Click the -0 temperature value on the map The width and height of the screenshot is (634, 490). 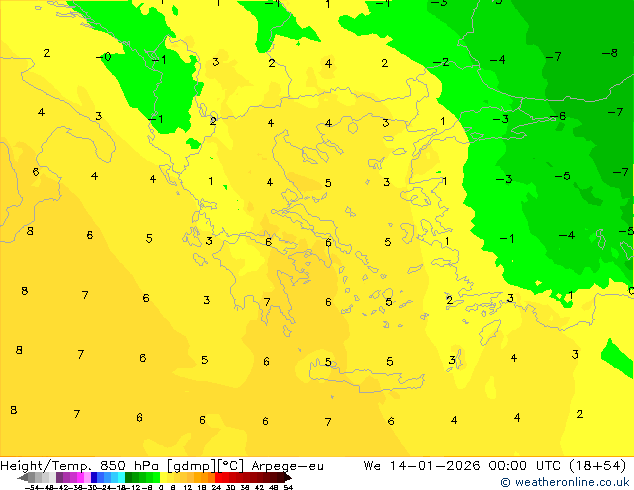[104, 57]
